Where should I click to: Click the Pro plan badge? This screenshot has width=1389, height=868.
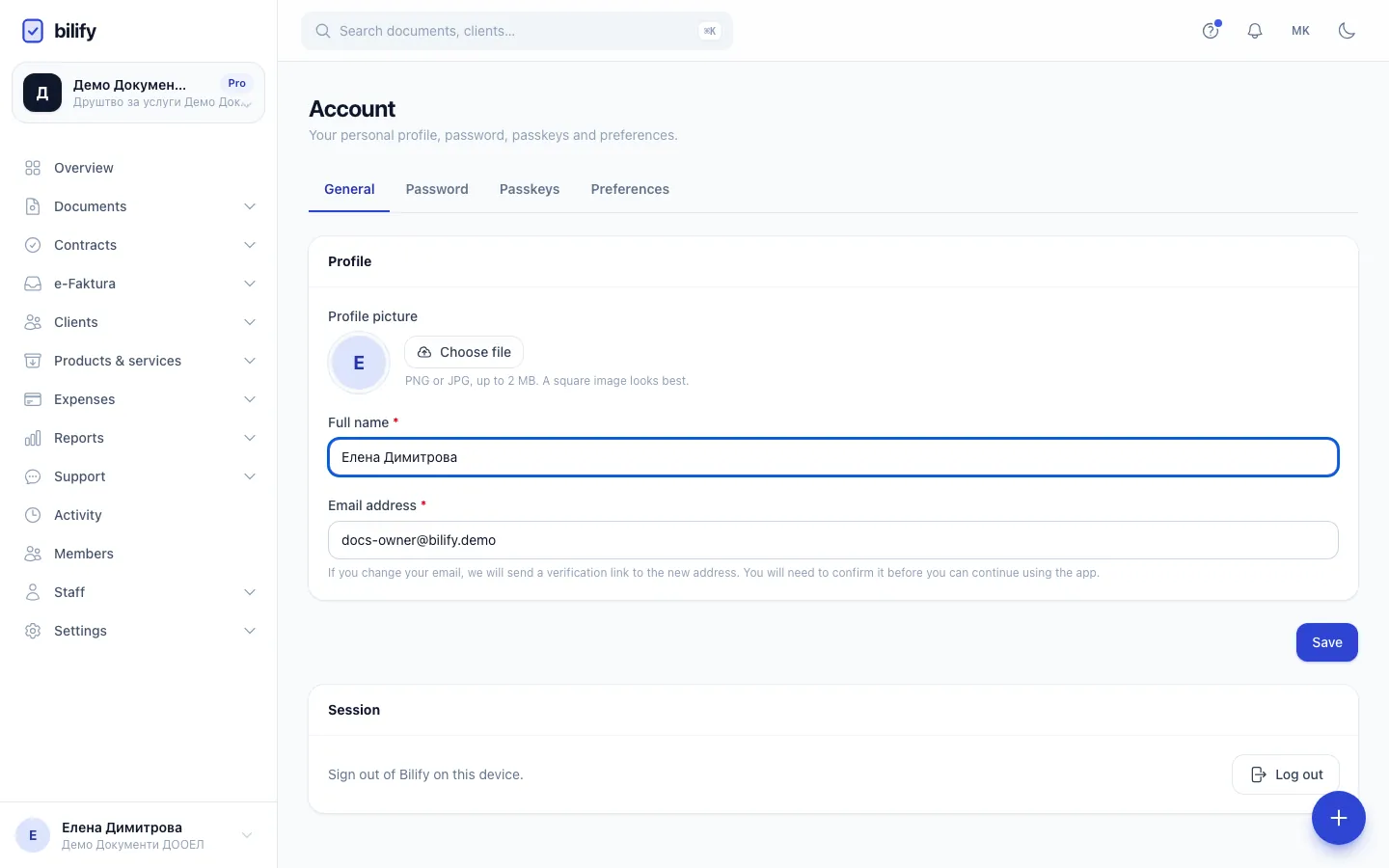coord(237,83)
